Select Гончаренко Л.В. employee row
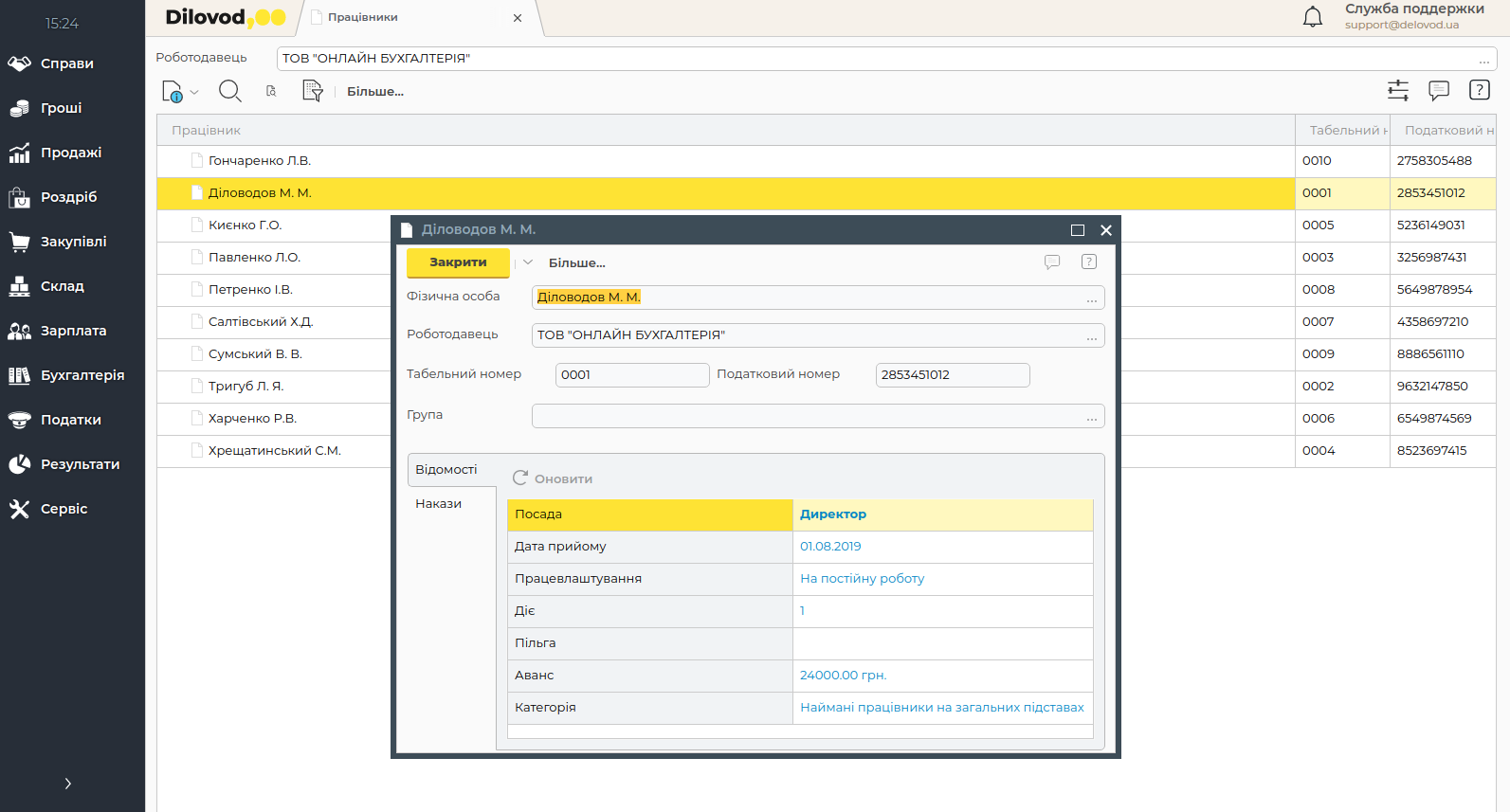Screen dimensions: 1510x812 click(260, 161)
